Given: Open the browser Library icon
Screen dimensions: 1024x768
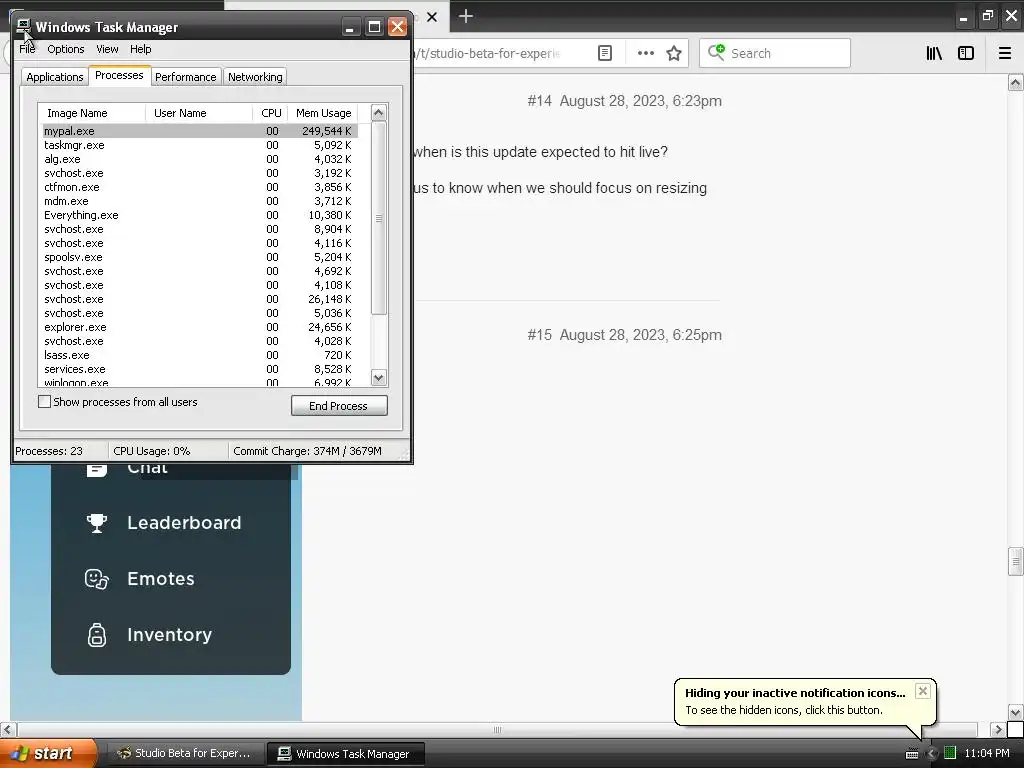Looking at the screenshot, I should 934,53.
